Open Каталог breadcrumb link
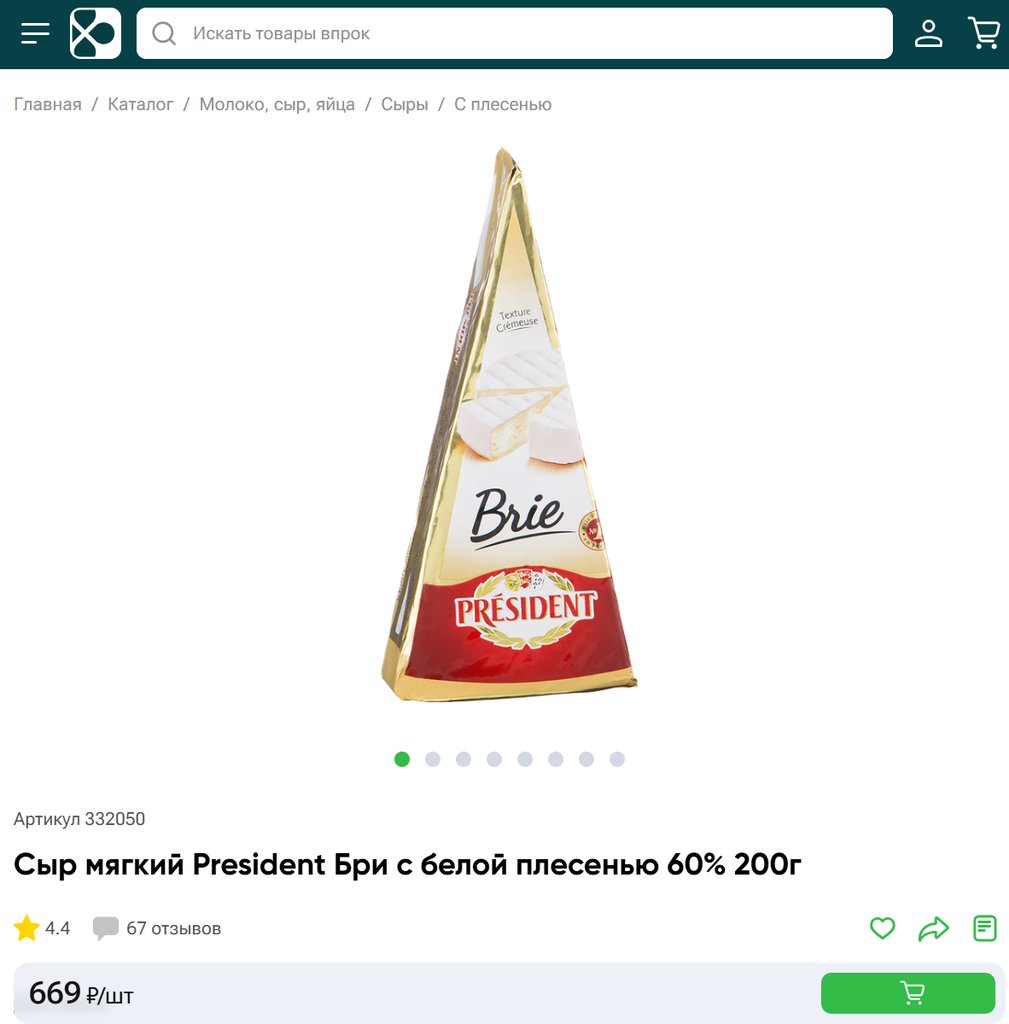Image resolution: width=1009 pixels, height=1024 pixels. pyautogui.click(x=140, y=104)
